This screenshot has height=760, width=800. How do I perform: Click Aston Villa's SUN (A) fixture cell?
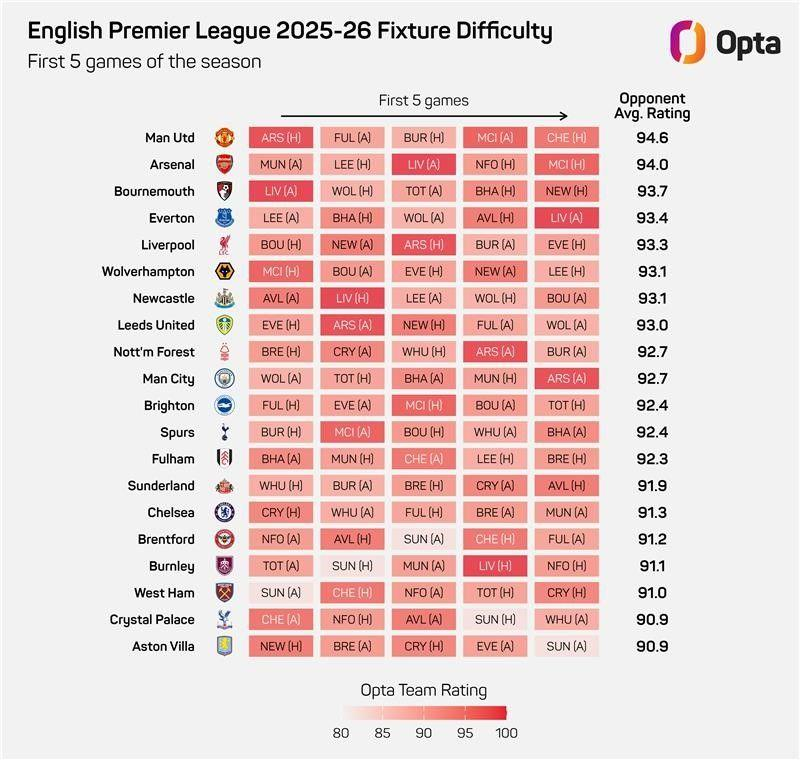pyautogui.click(x=566, y=646)
